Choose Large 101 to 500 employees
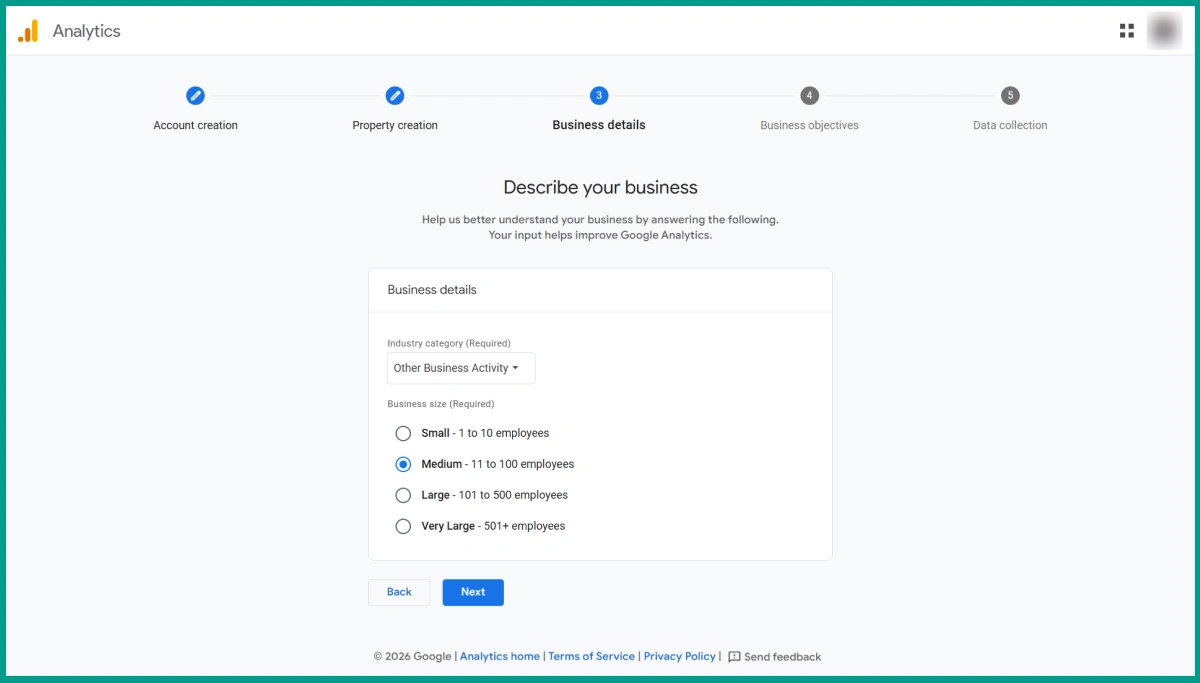 [x=403, y=495]
